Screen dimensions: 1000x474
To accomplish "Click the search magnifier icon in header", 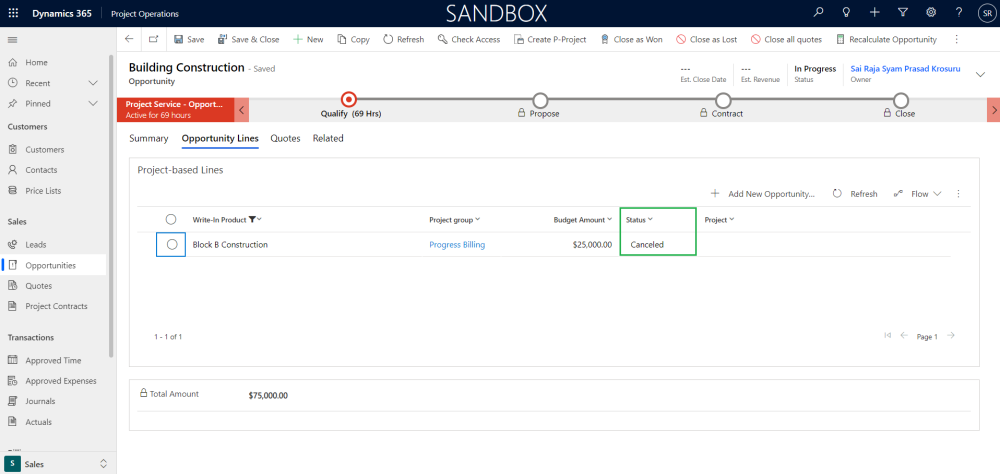I will (x=819, y=13).
